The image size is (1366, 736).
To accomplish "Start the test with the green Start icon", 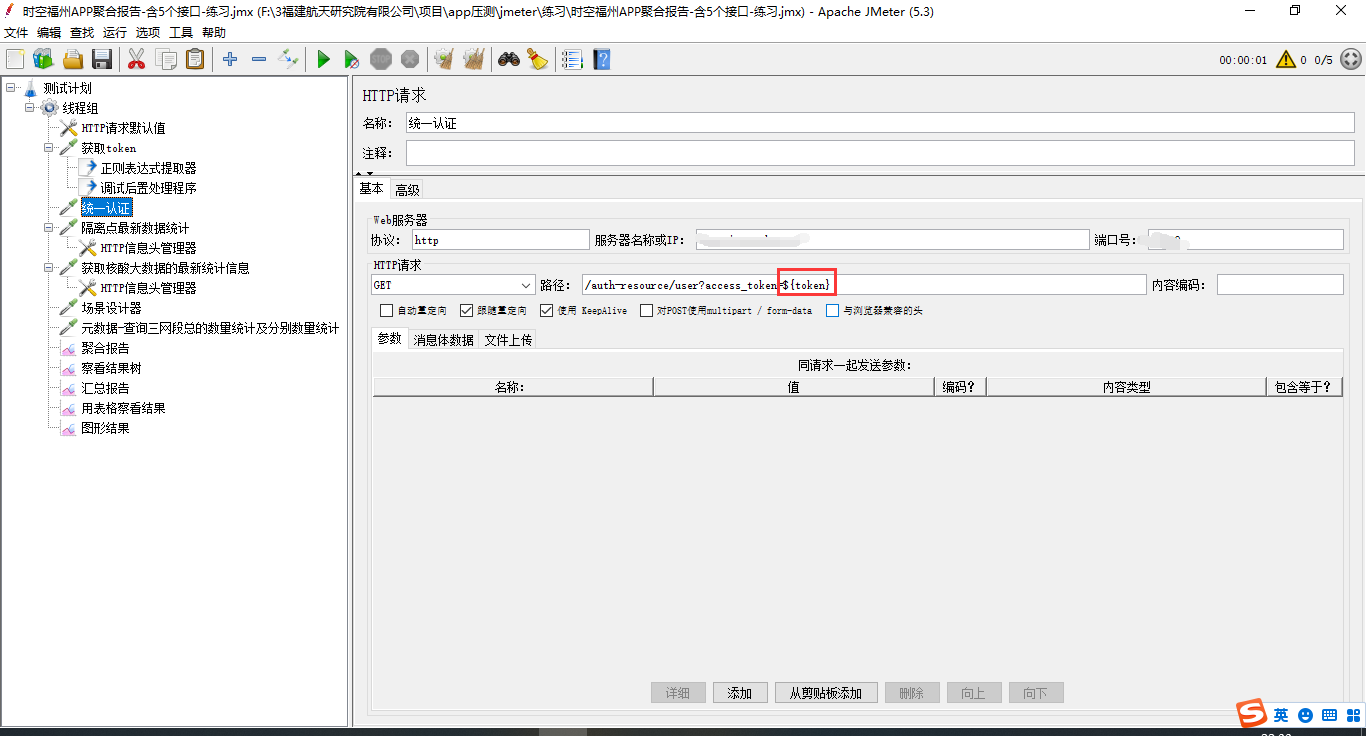I will (x=322, y=59).
